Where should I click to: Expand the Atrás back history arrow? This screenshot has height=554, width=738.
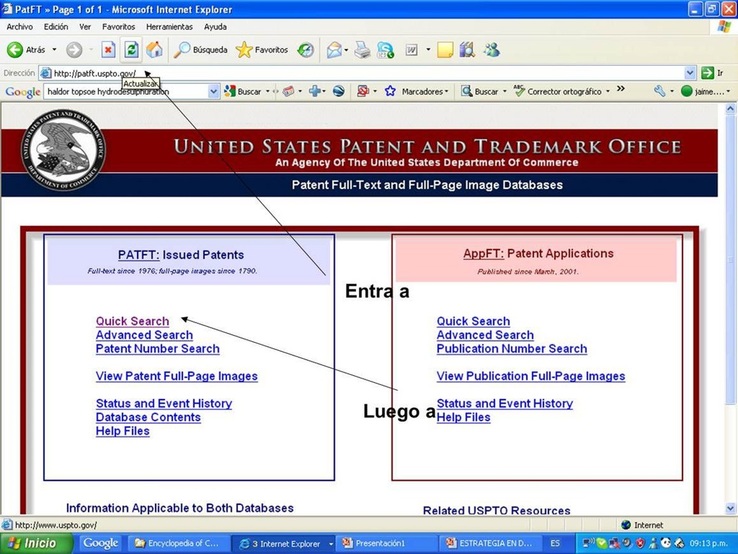54,49
